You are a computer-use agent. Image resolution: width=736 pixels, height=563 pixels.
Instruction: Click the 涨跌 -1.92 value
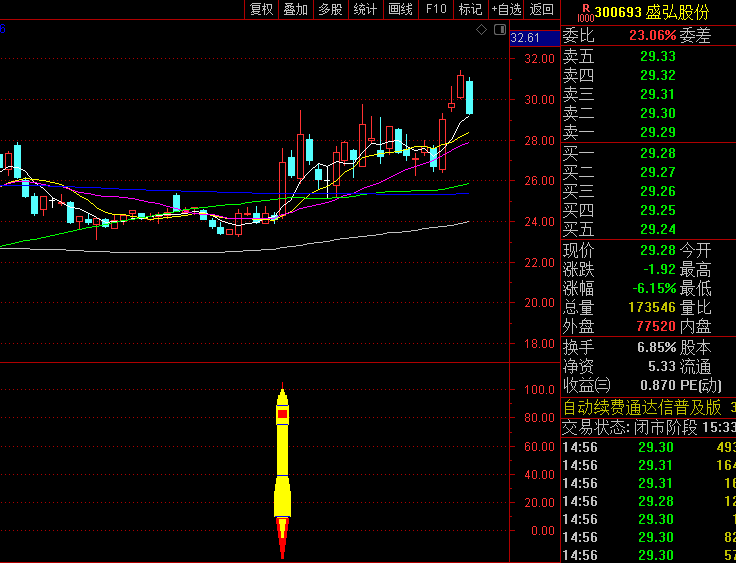(659, 270)
